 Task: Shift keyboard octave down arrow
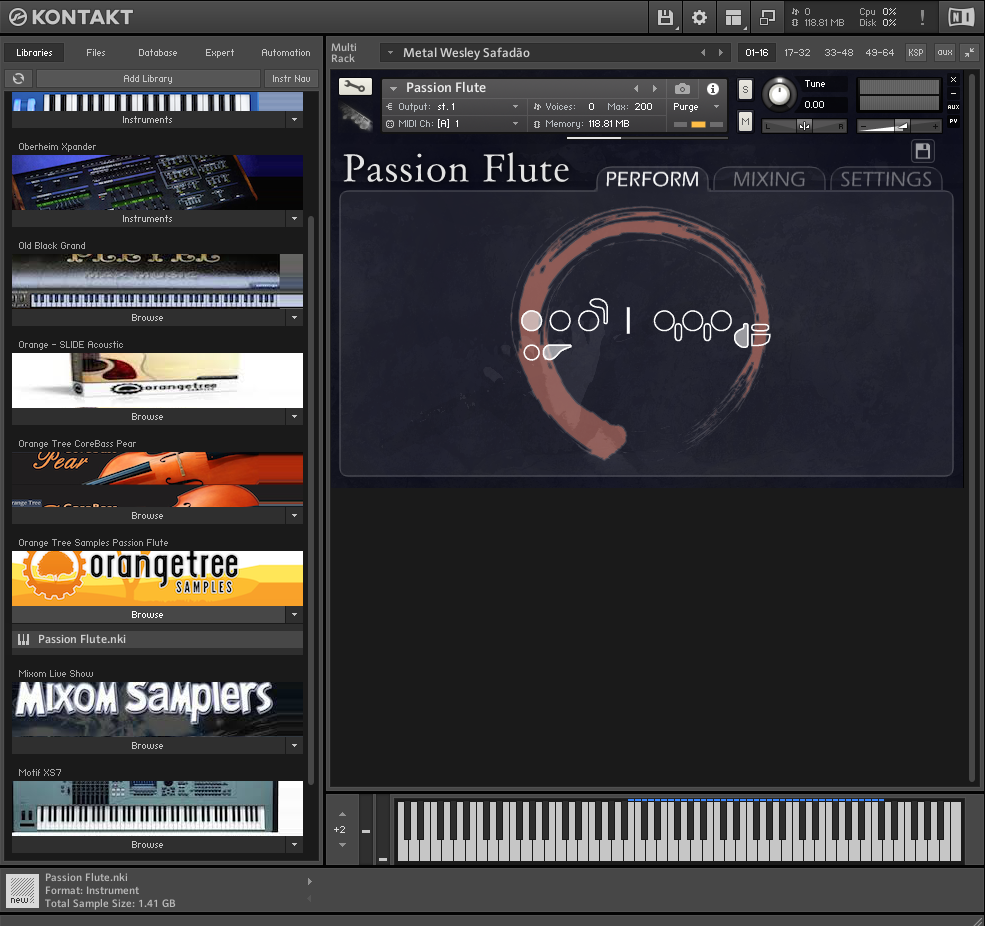tap(342, 845)
